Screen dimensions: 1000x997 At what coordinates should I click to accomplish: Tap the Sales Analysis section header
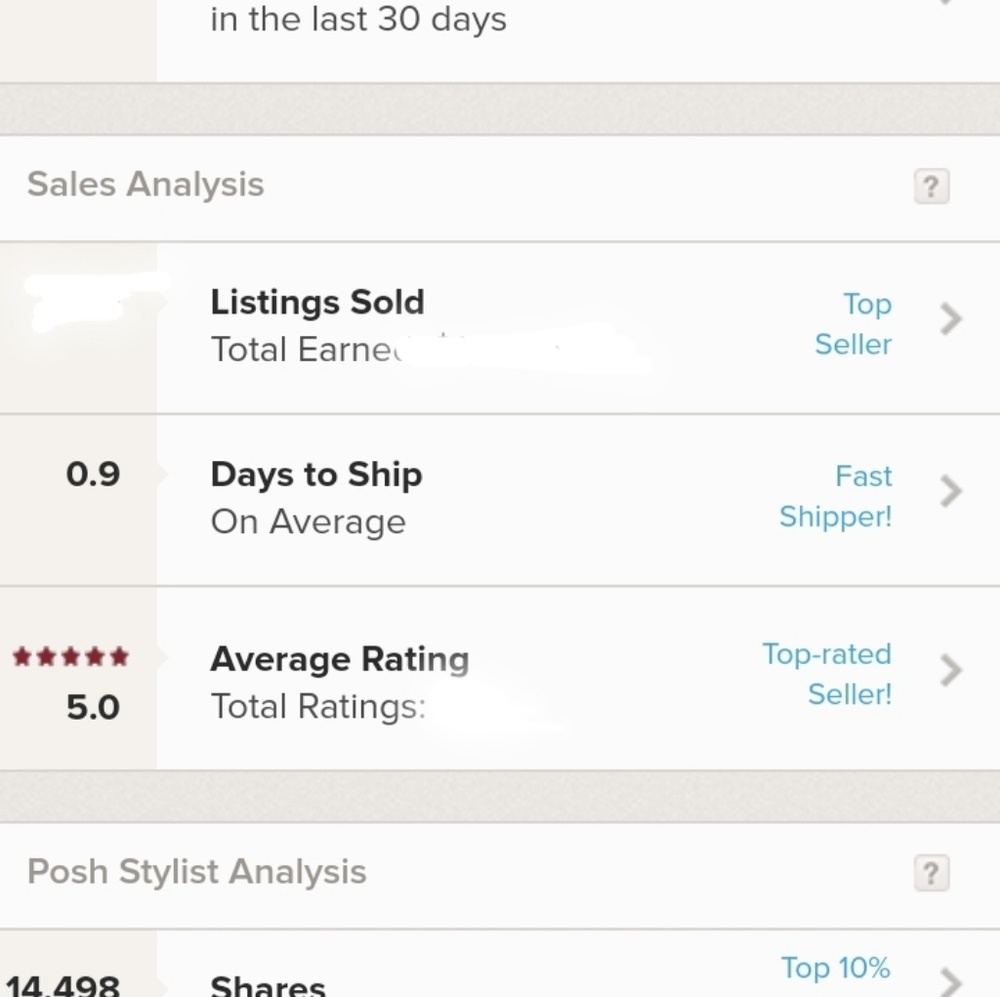[146, 185]
